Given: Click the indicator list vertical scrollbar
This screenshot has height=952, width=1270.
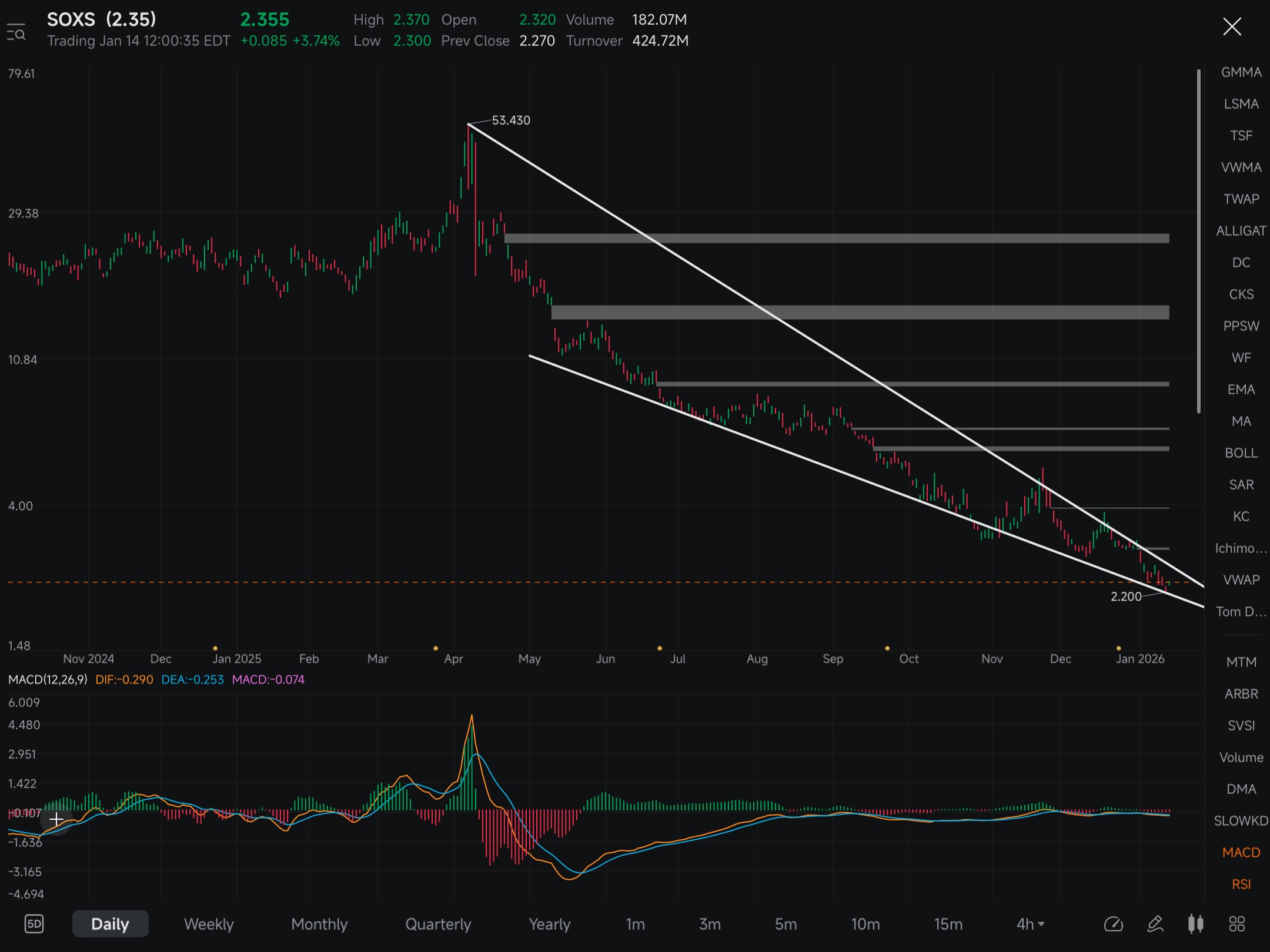Looking at the screenshot, I should coord(1199,241).
